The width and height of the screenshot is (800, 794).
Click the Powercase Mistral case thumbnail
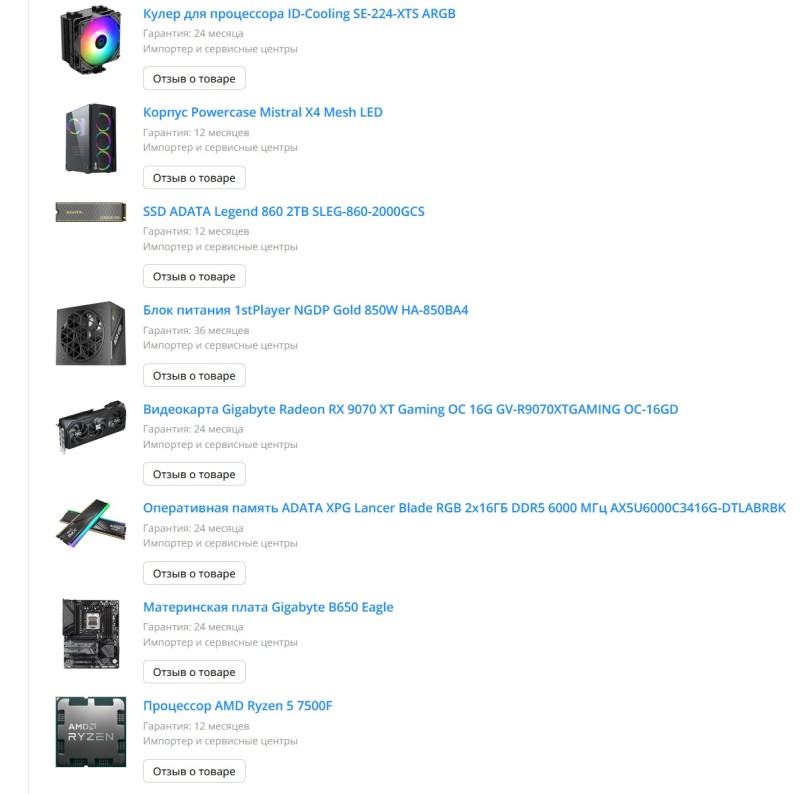91,138
